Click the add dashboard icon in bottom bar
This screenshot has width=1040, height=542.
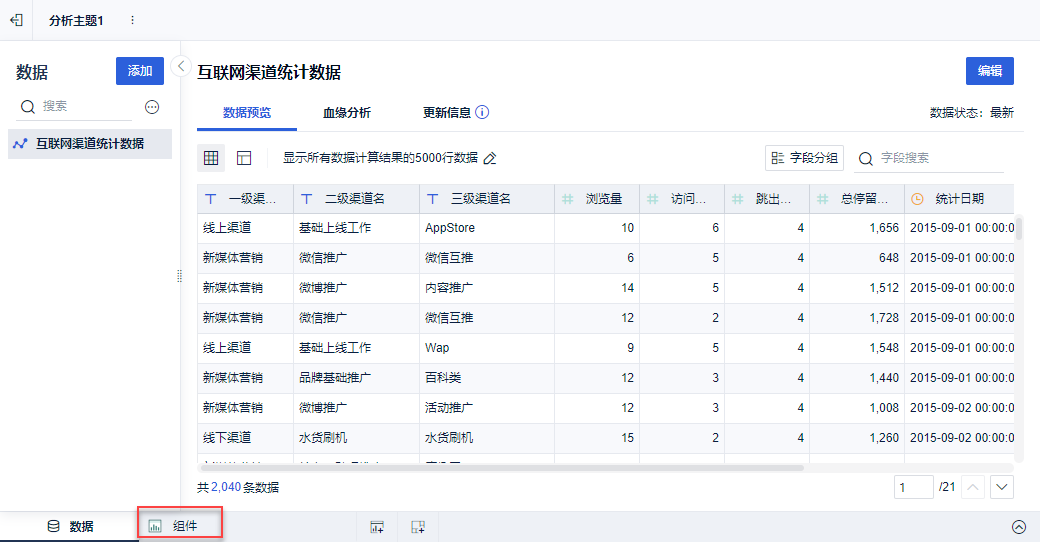pos(377,527)
